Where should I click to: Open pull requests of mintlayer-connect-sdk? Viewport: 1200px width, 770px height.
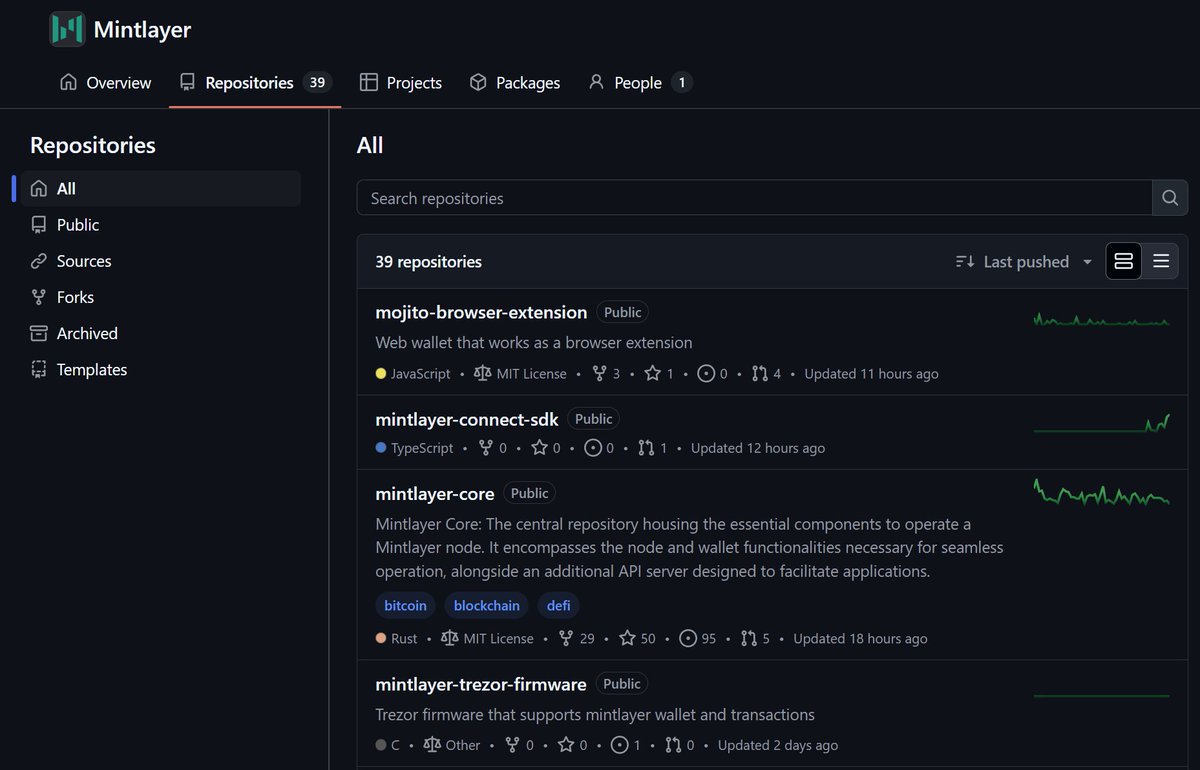click(653, 448)
